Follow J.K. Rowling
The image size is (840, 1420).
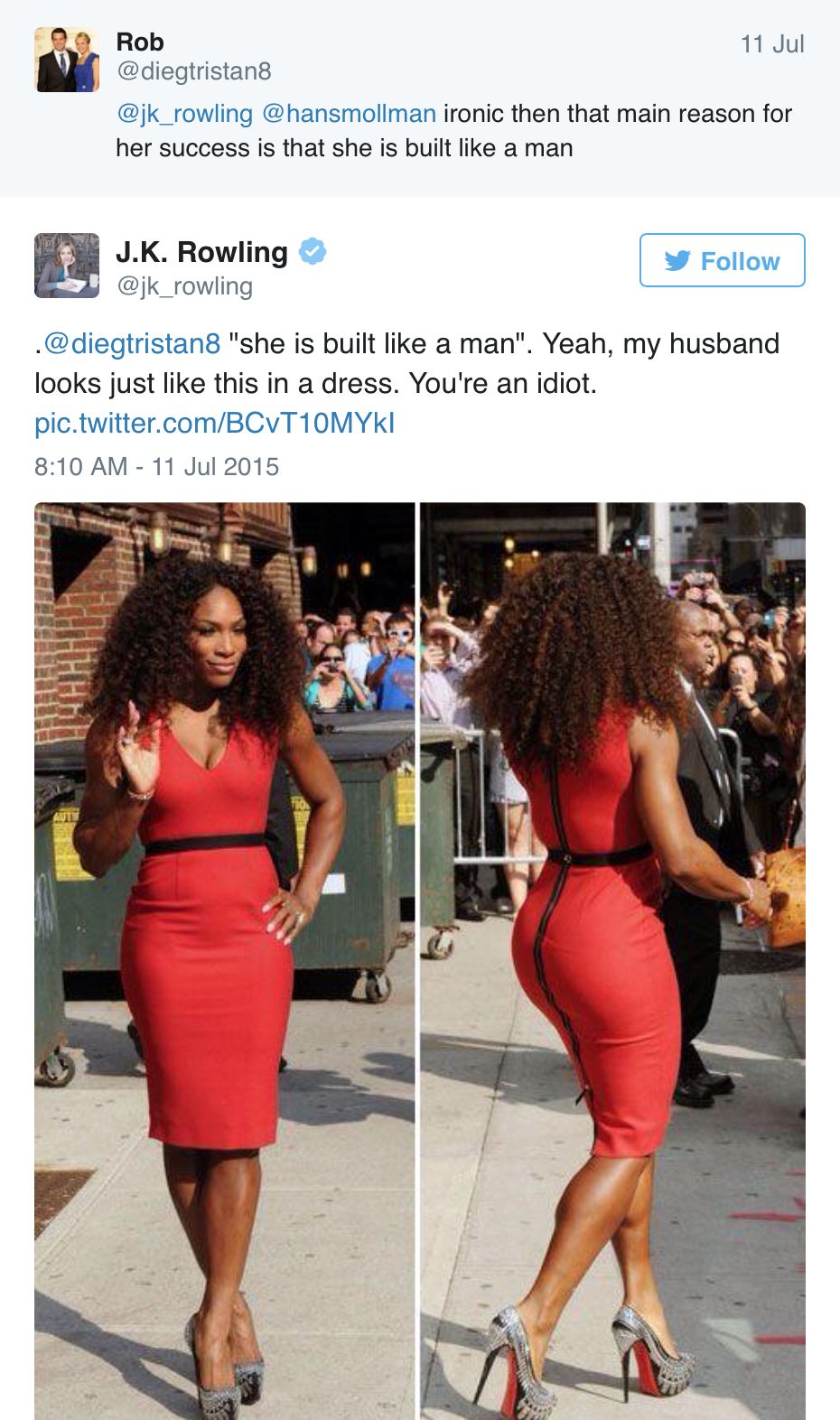click(722, 260)
